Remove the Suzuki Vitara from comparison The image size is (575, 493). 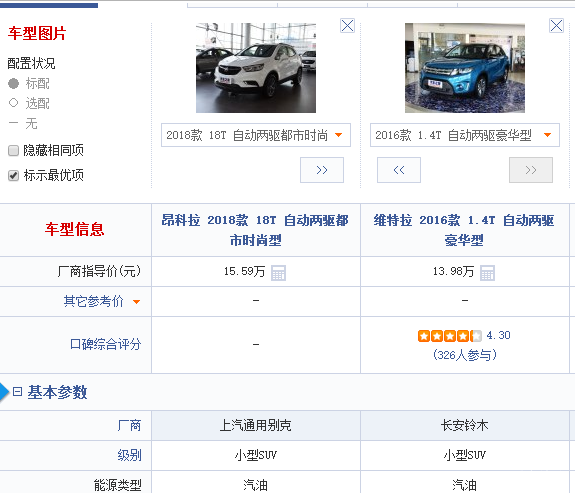[556, 26]
